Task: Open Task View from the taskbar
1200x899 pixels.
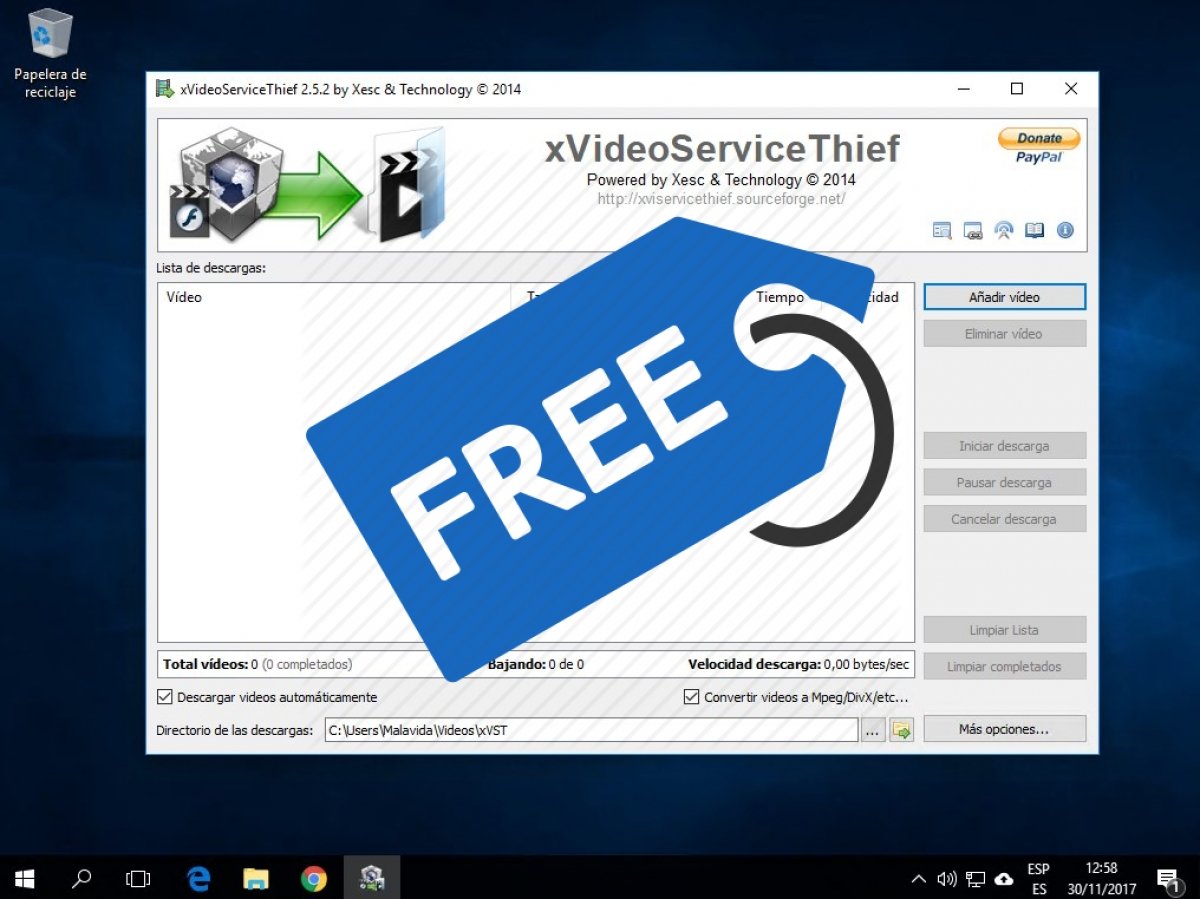Action: pos(138,878)
